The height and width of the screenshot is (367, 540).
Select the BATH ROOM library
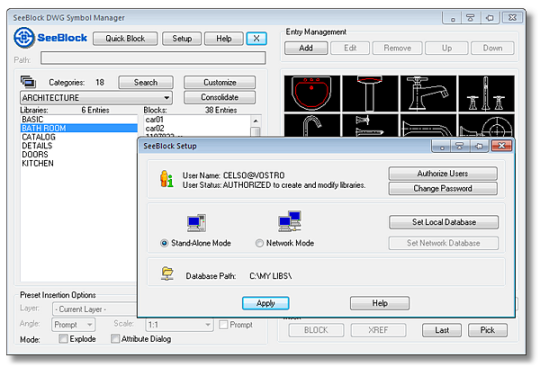[79, 128]
